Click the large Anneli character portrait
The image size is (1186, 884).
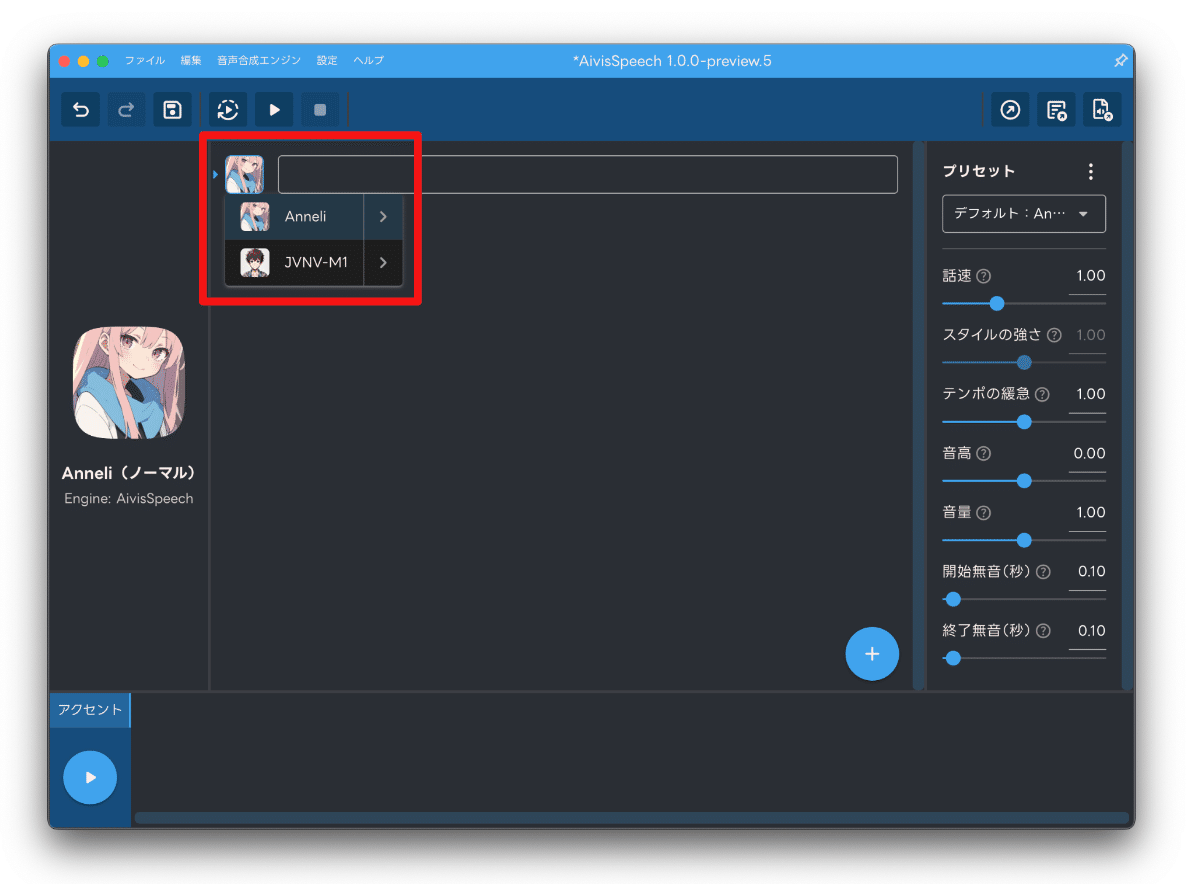(x=129, y=383)
